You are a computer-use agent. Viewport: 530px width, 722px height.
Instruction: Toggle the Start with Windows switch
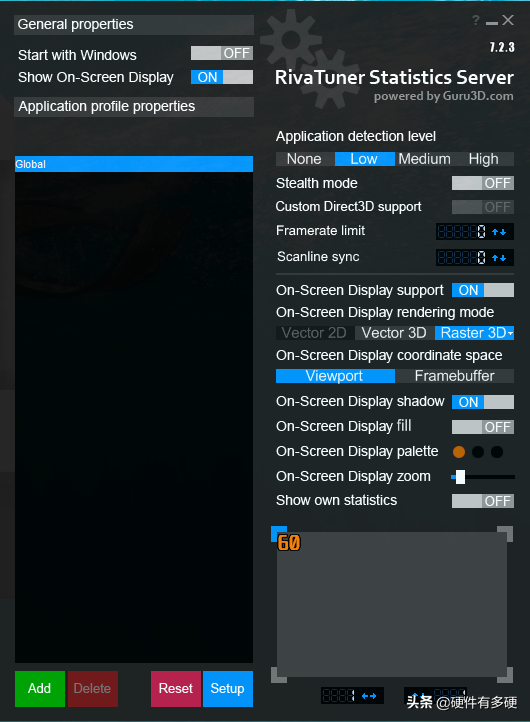pos(222,53)
